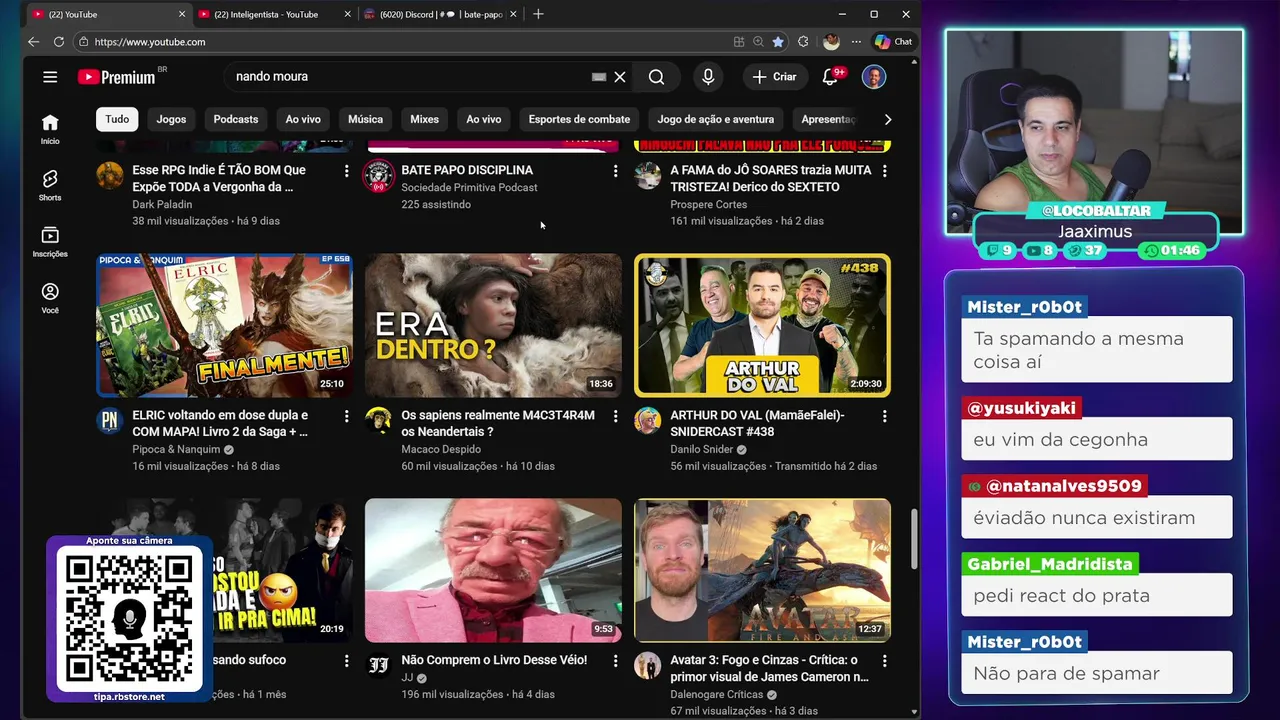Go to Início in the sidebar
Viewport: 1280px width, 720px height.
point(50,129)
